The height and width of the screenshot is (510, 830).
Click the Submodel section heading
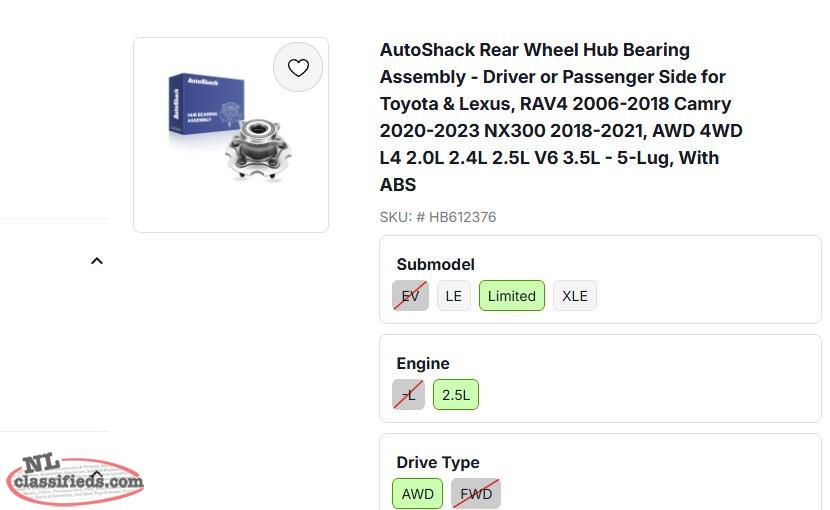tap(435, 264)
